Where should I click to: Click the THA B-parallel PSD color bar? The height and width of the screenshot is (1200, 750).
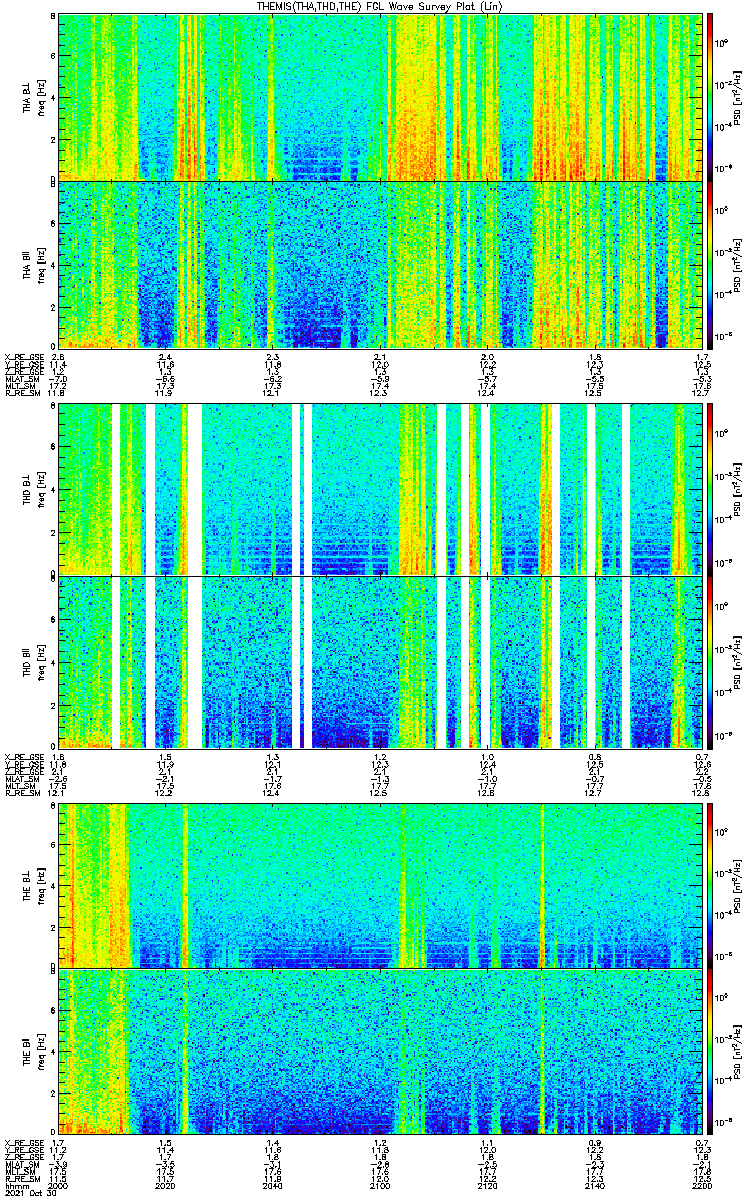[711, 264]
